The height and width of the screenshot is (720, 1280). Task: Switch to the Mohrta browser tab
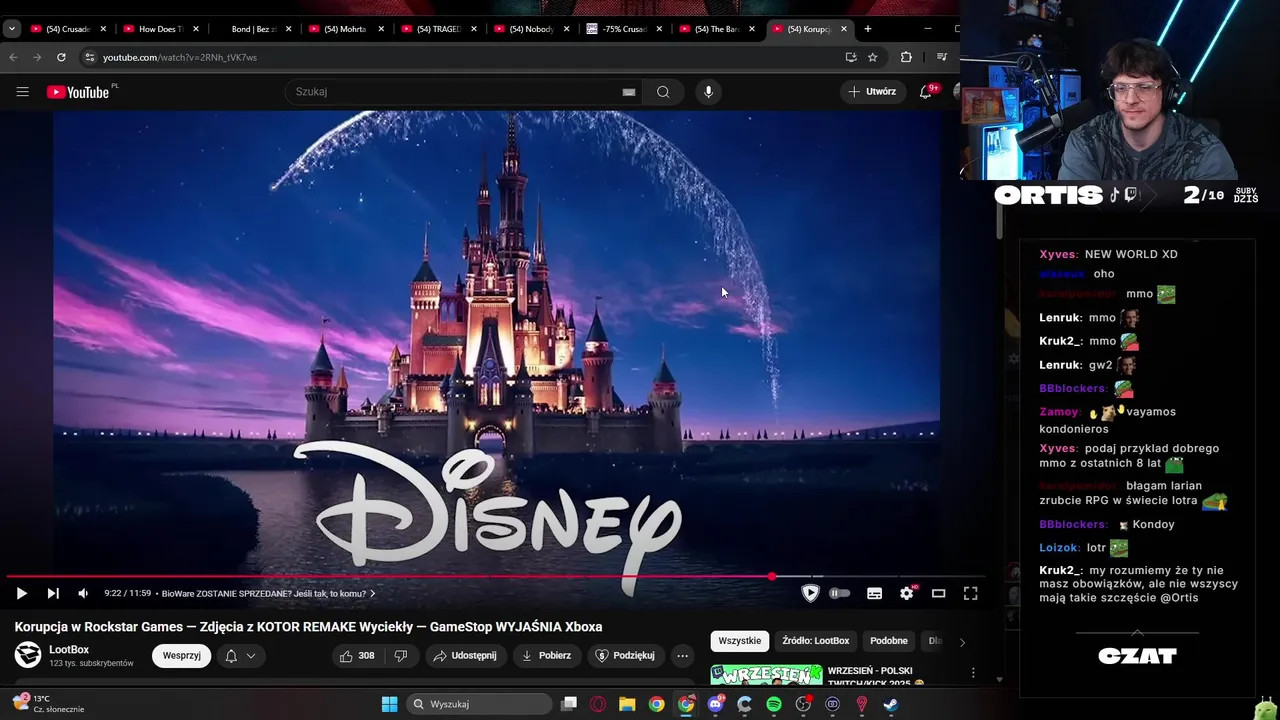[339, 29]
